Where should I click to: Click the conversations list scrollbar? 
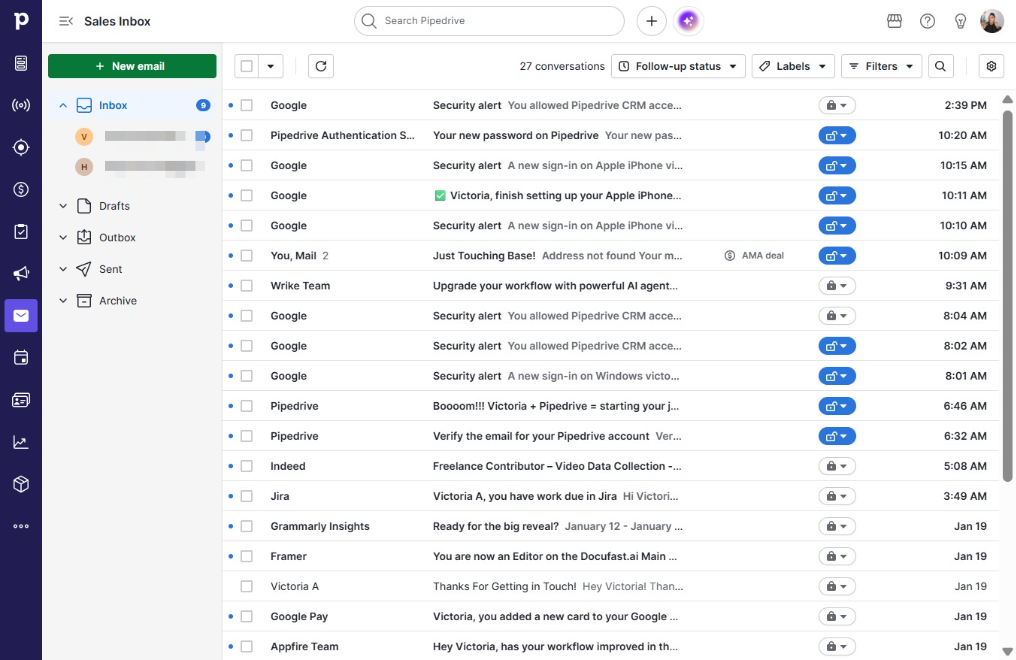pyautogui.click(x=1007, y=296)
